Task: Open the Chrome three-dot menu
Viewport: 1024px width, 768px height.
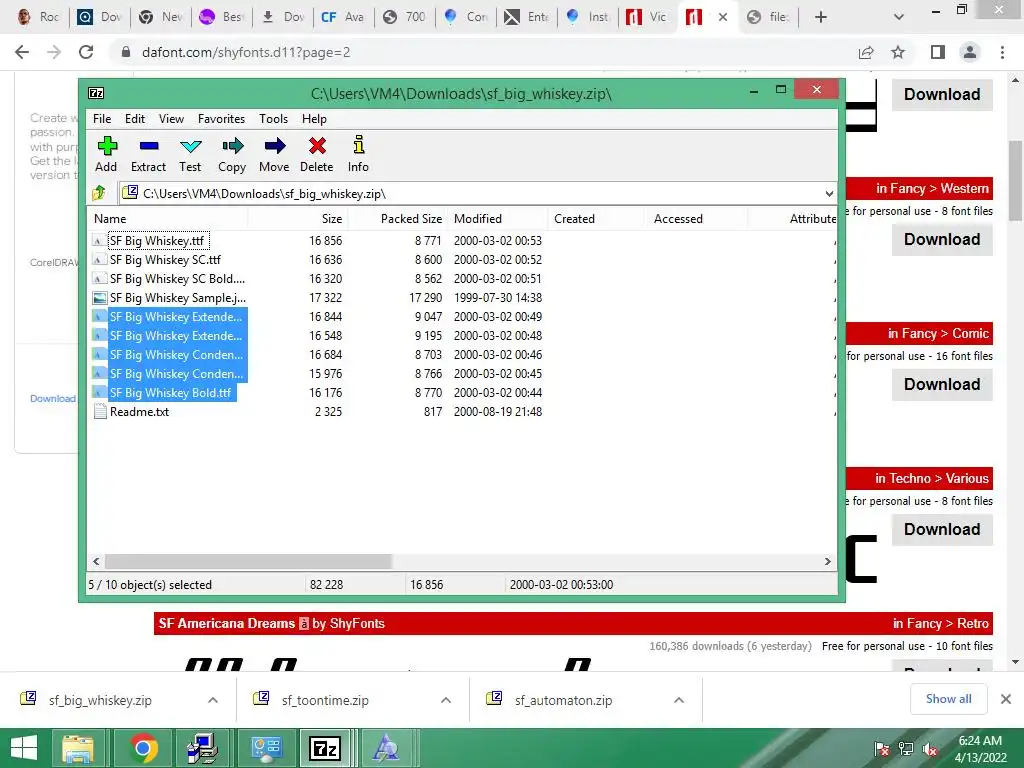Action: (1002, 52)
